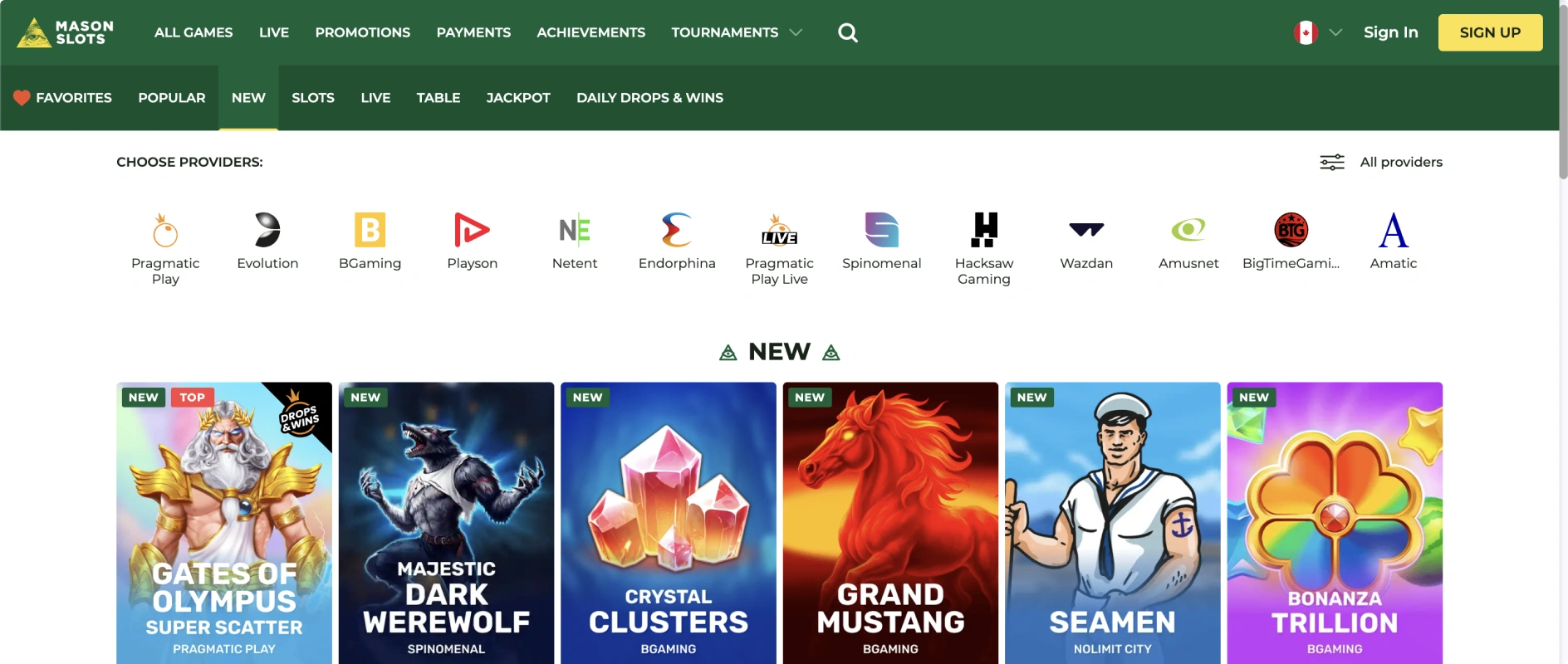Filter by BGaming provider
1568x664 pixels.
(x=370, y=242)
